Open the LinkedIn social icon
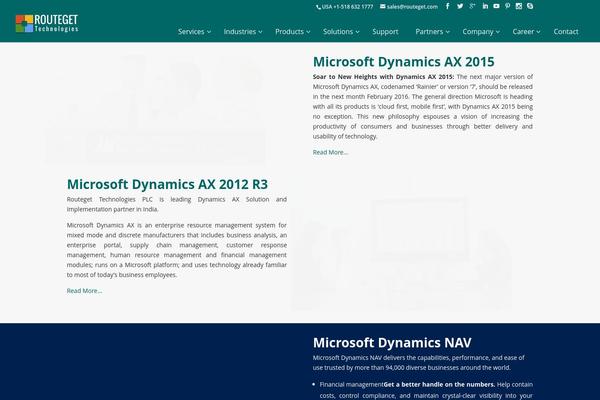This screenshot has width=600, height=400. pyautogui.click(x=485, y=6)
